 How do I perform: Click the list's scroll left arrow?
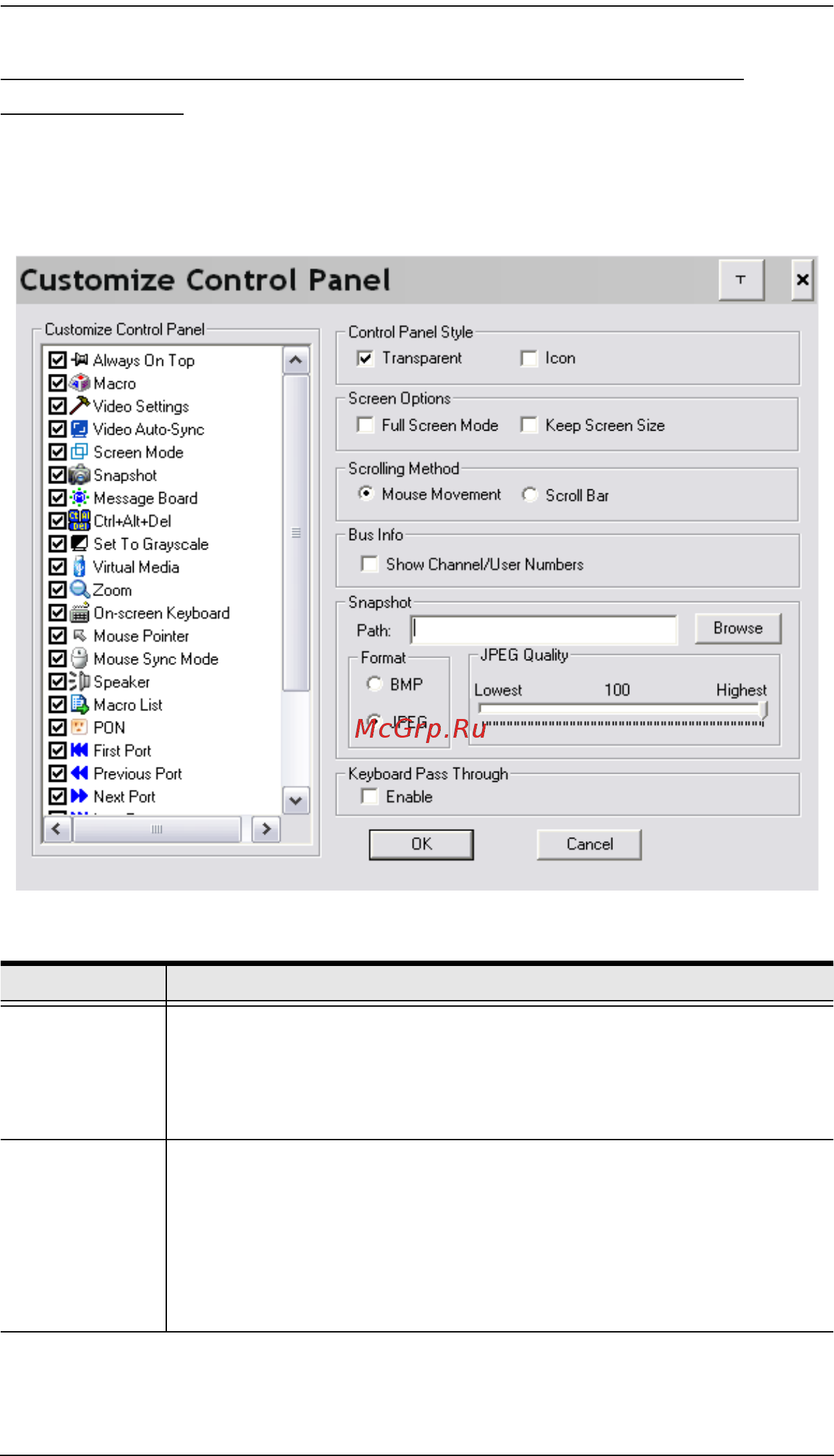[57, 829]
